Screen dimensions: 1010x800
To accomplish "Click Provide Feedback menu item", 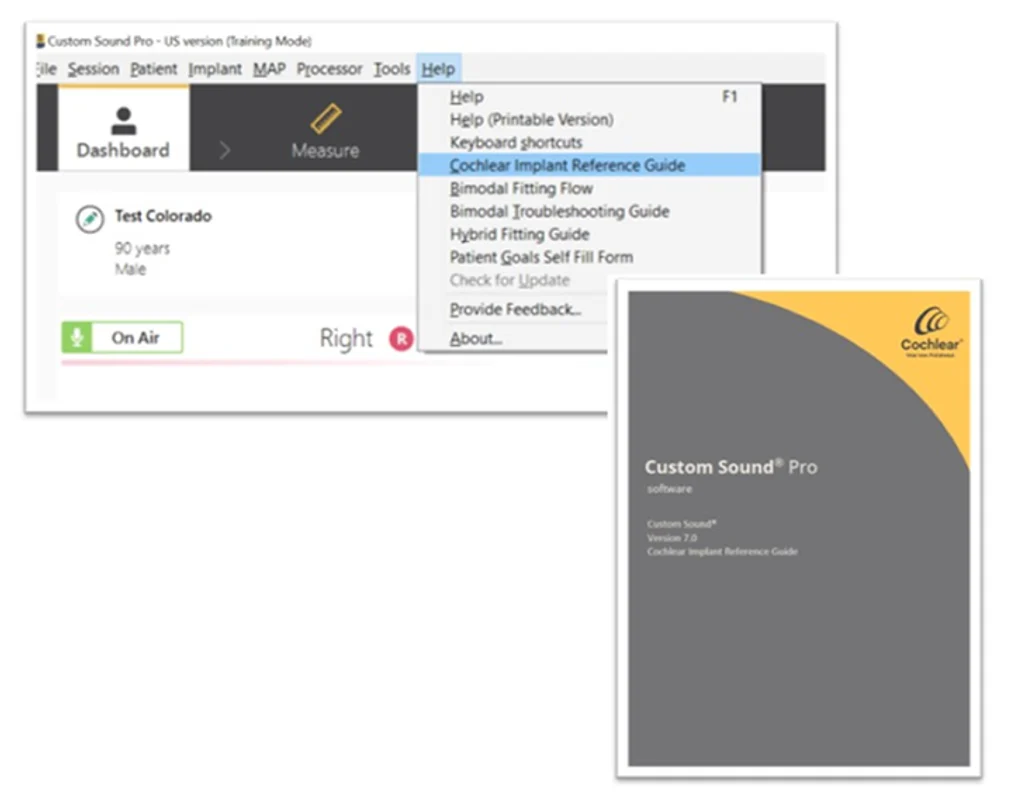I will pyautogui.click(x=515, y=309).
